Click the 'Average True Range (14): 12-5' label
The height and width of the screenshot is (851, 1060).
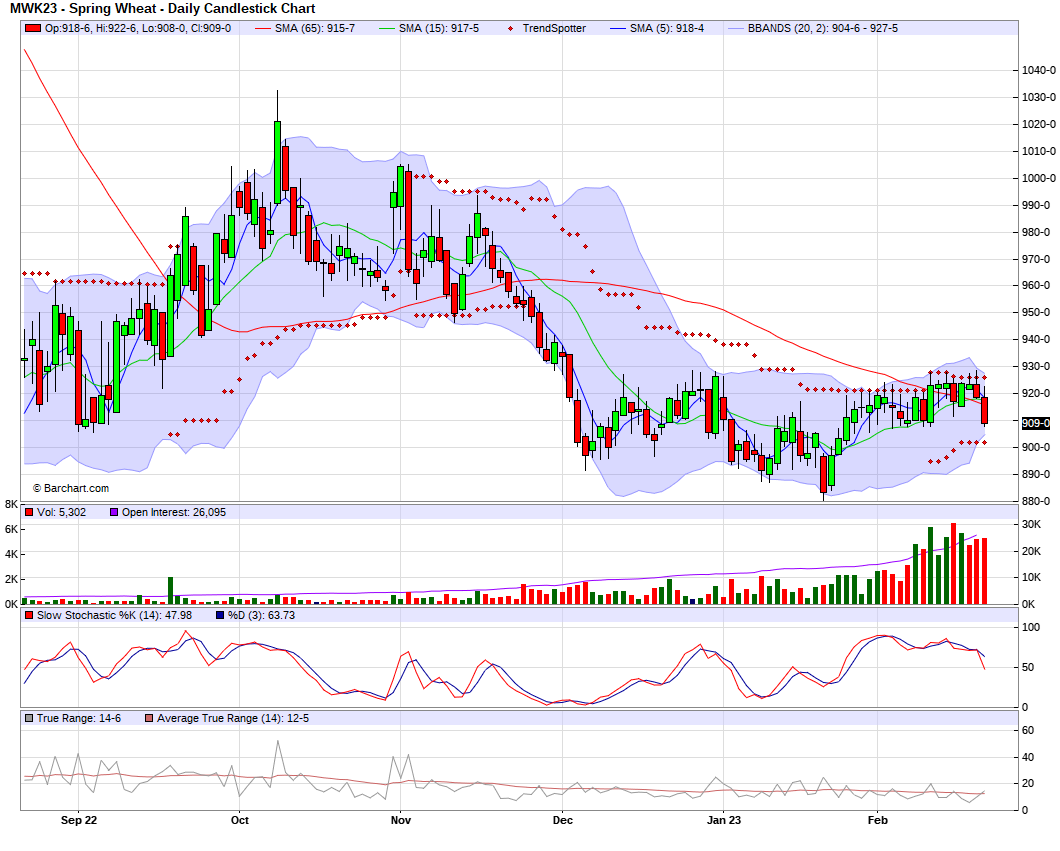tap(233, 718)
